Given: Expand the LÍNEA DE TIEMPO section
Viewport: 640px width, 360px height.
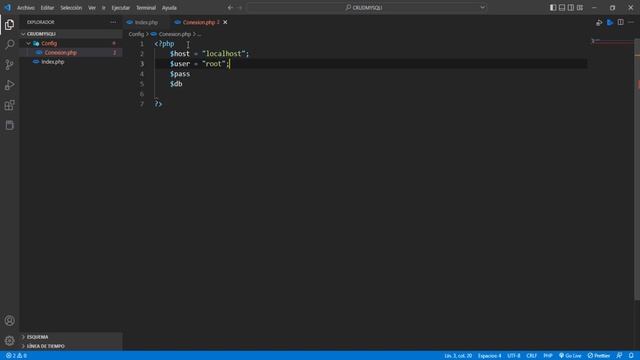Looking at the screenshot, I should coord(71,346).
